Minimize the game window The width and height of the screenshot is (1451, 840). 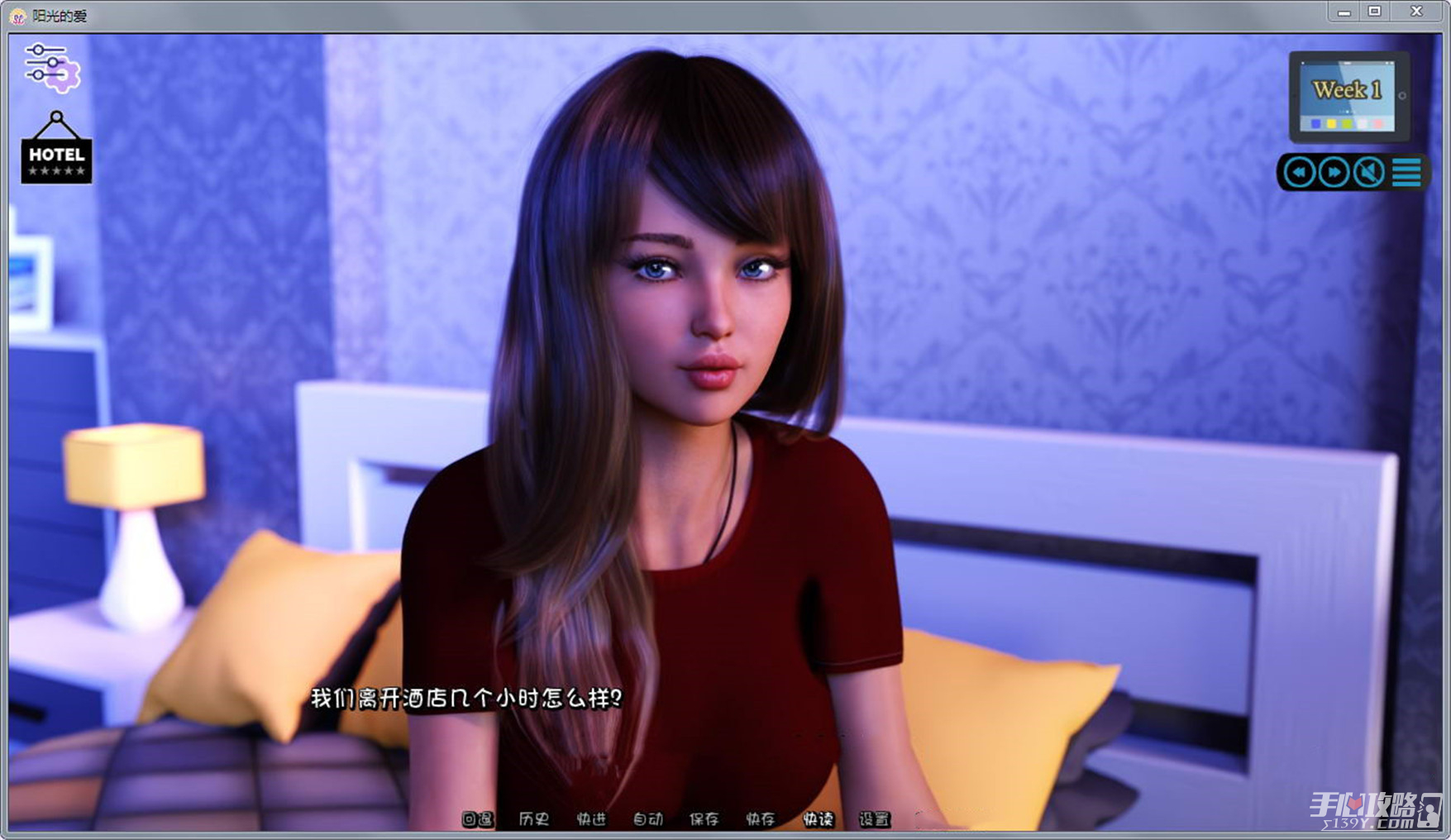pos(1344,12)
